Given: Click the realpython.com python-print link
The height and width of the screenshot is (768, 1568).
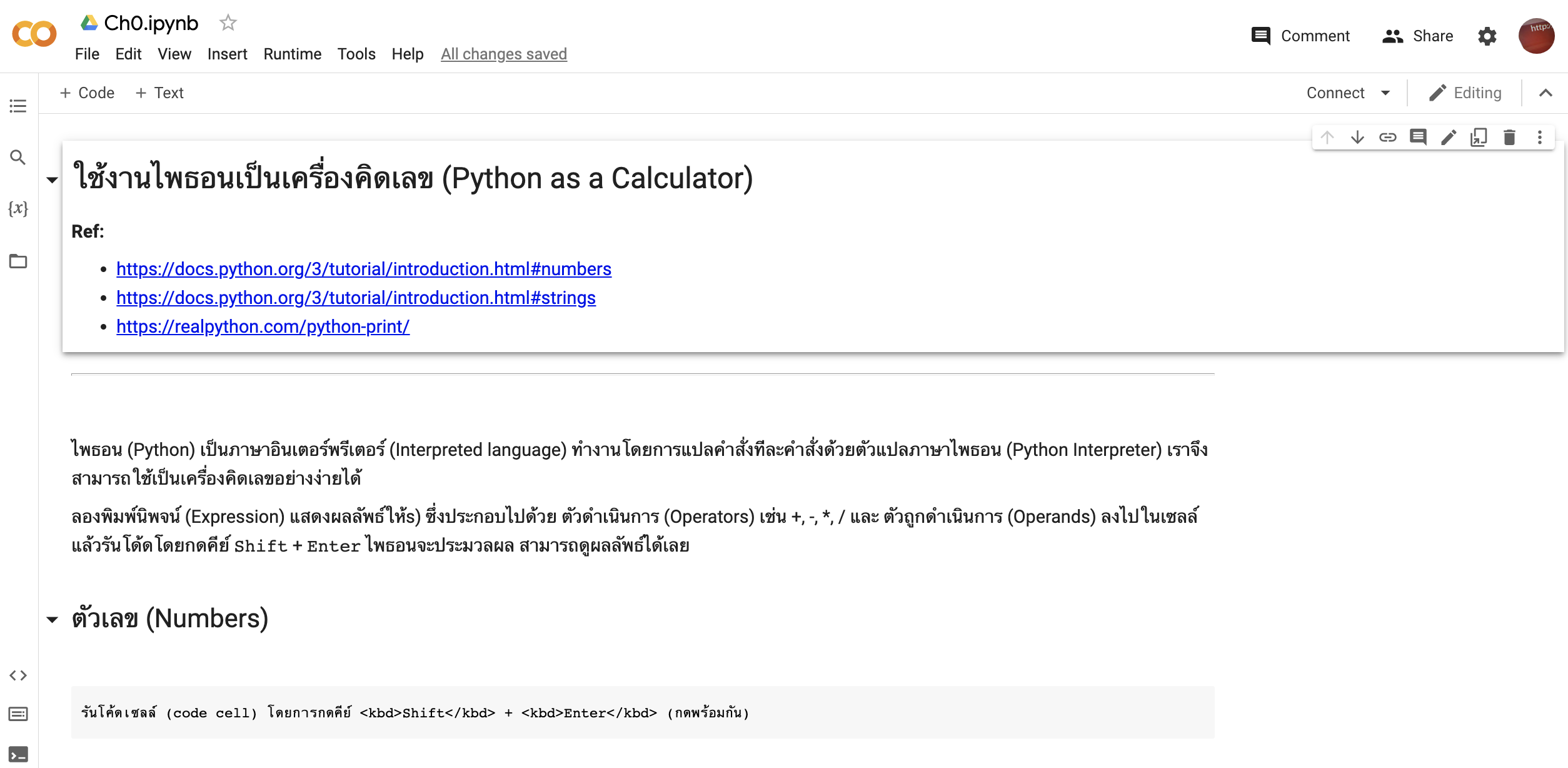Looking at the screenshot, I should pos(263,326).
